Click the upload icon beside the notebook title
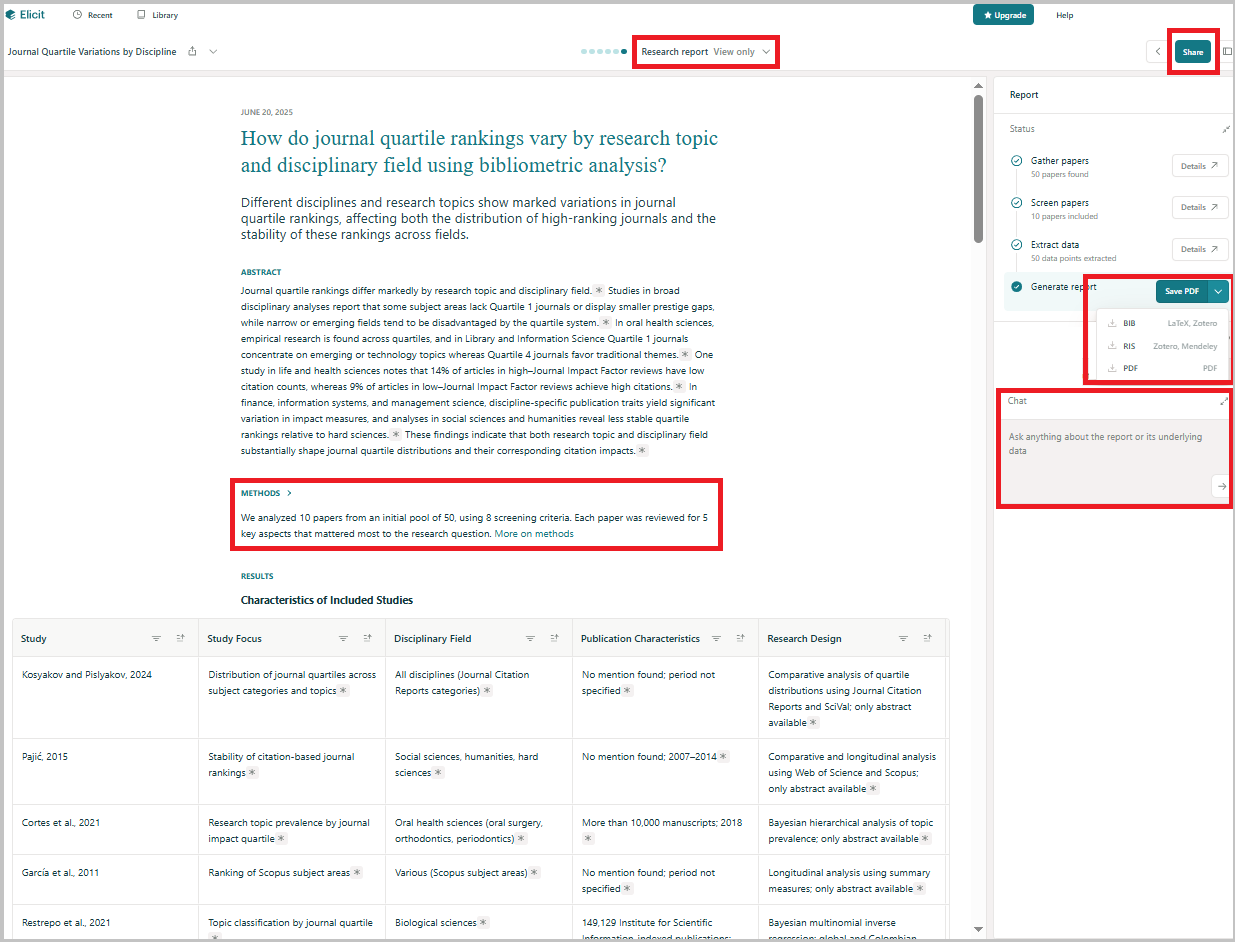 [x=192, y=51]
